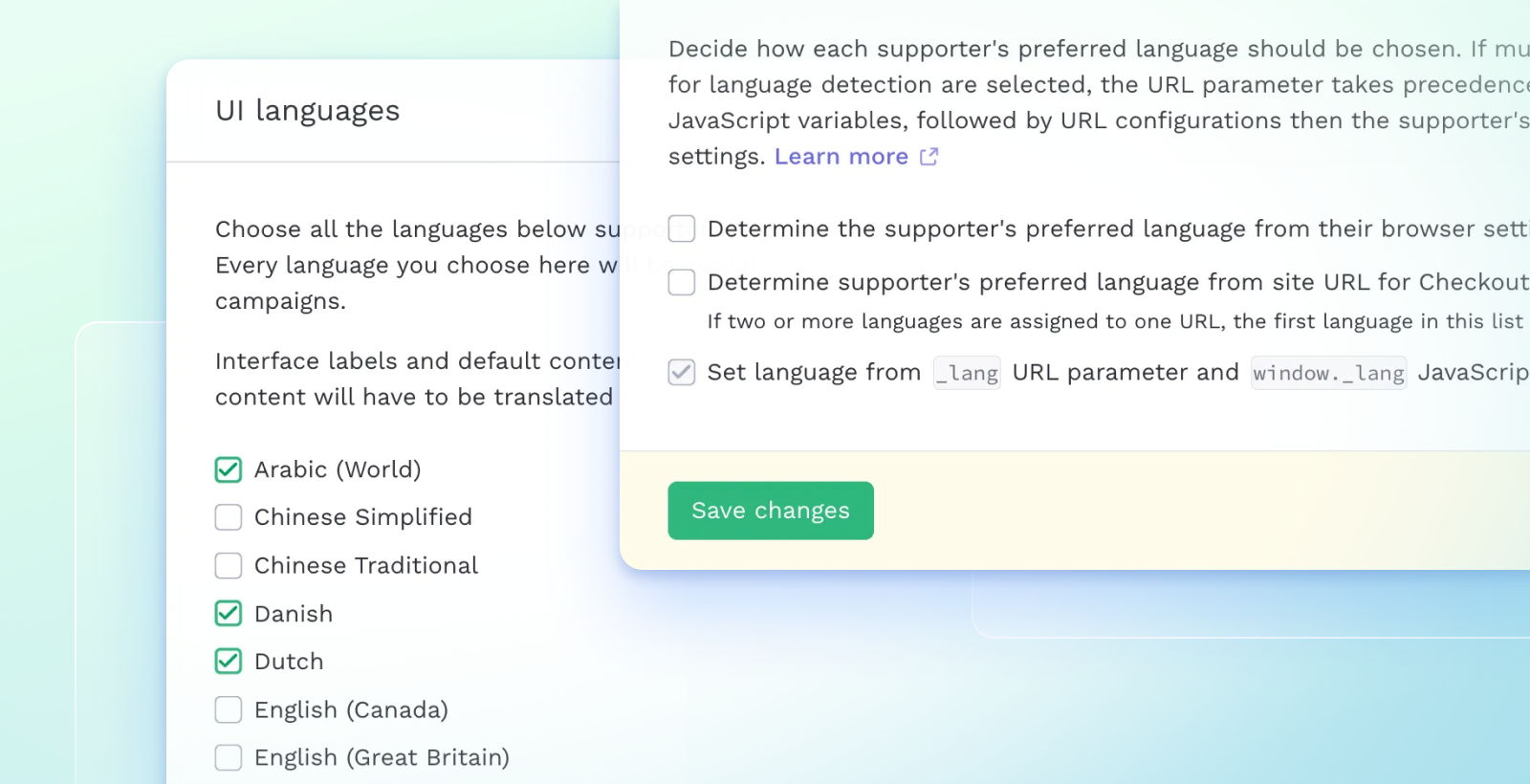Viewport: 1530px width, 784px height.
Task: Enable language detection from browser settings checkbox
Action: 682,229
